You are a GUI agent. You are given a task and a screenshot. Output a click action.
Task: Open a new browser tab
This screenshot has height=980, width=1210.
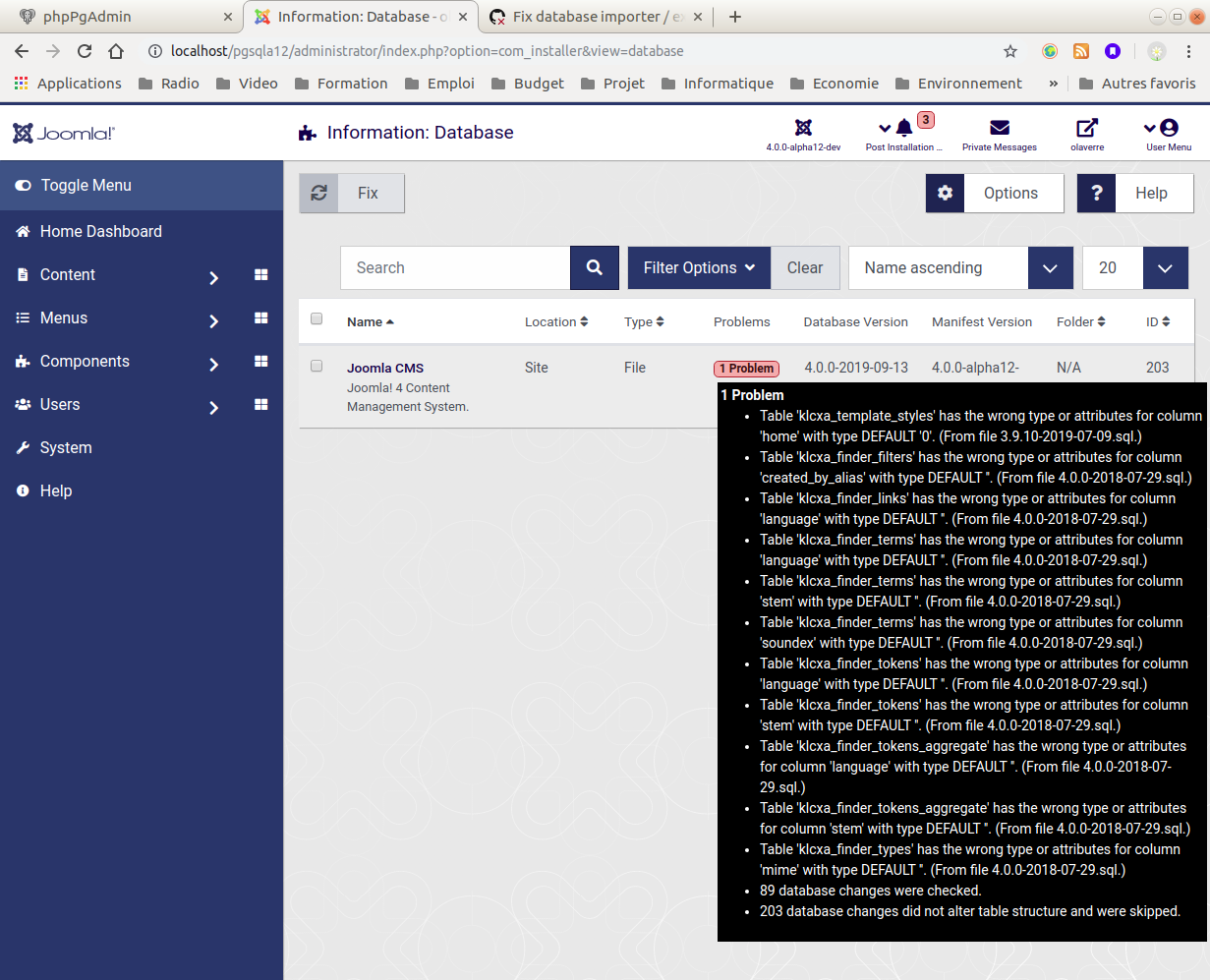pyautogui.click(x=735, y=17)
